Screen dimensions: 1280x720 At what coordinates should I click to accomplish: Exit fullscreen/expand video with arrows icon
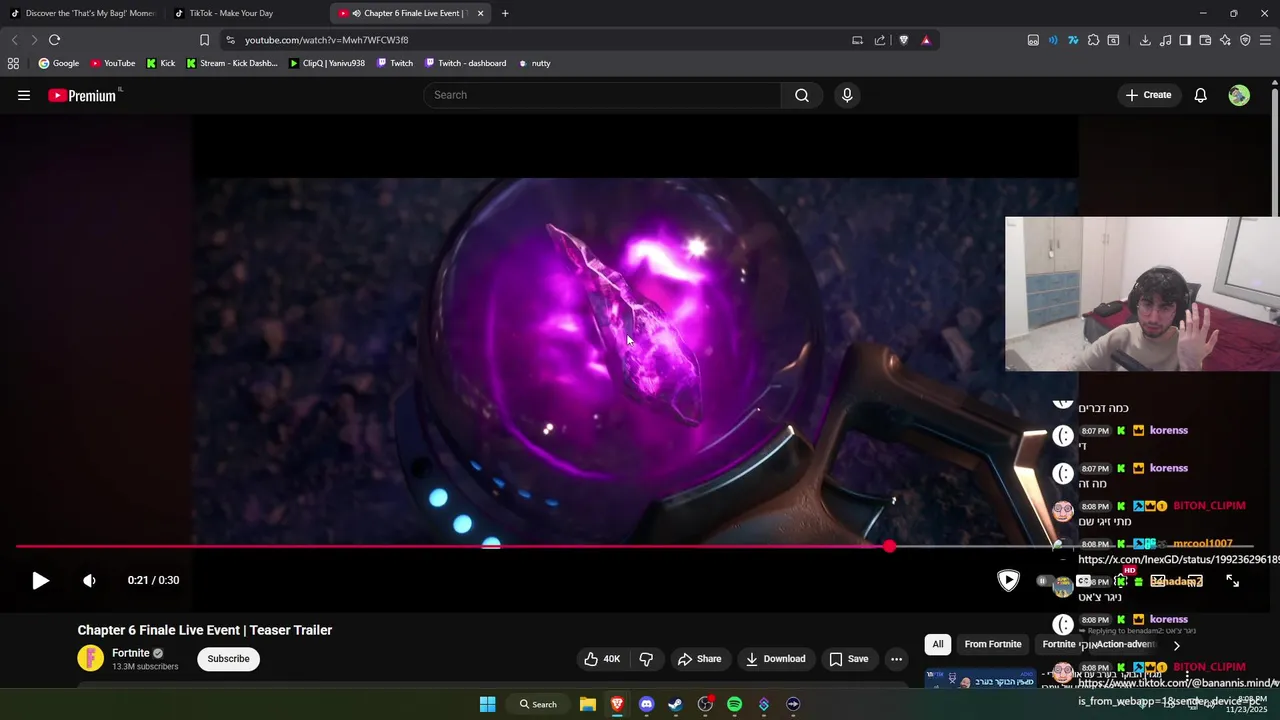[1232, 581]
